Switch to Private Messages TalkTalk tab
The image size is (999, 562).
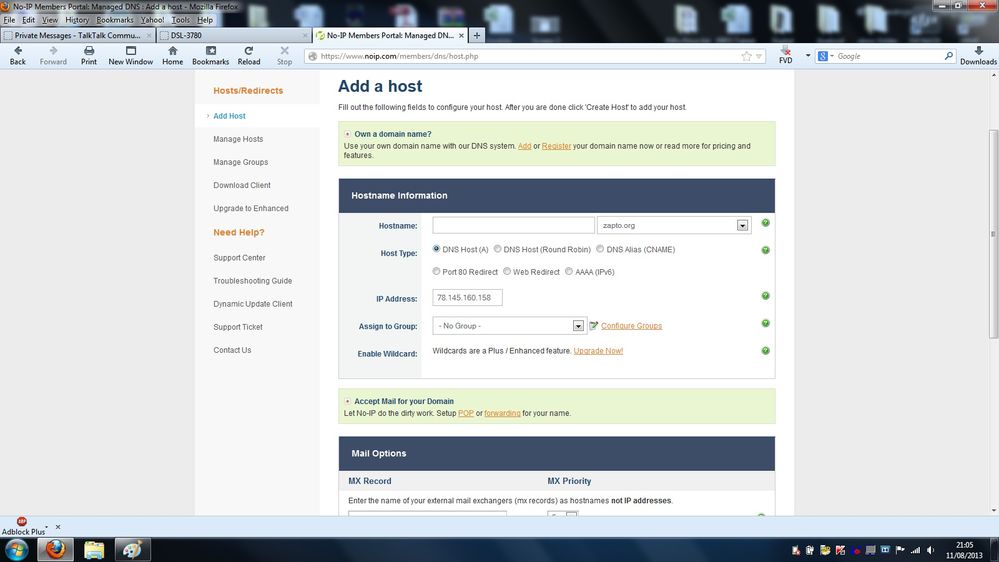click(78, 36)
